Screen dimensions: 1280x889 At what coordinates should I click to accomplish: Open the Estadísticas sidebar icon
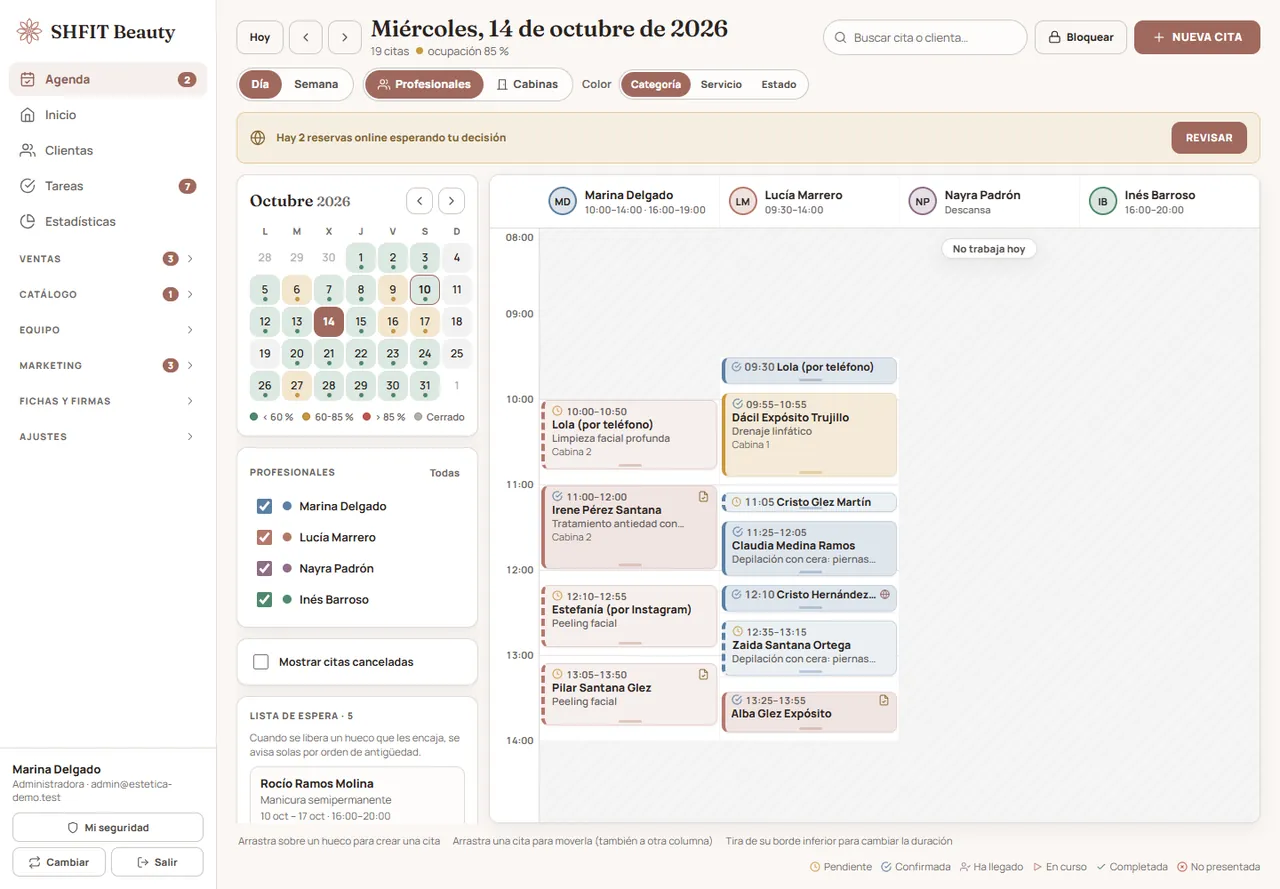coord(28,221)
